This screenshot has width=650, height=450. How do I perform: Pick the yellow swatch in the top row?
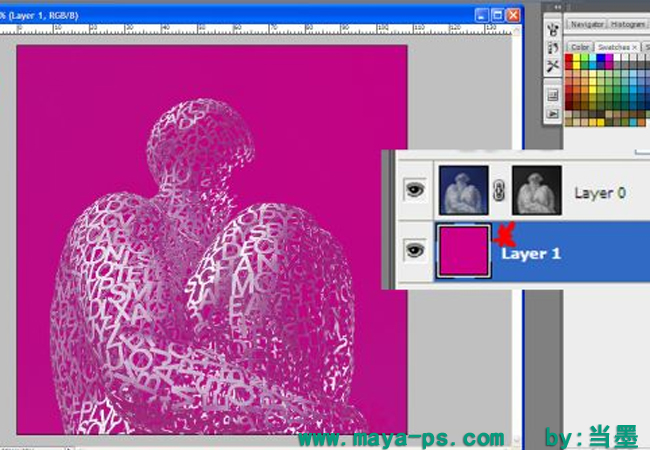point(577,58)
